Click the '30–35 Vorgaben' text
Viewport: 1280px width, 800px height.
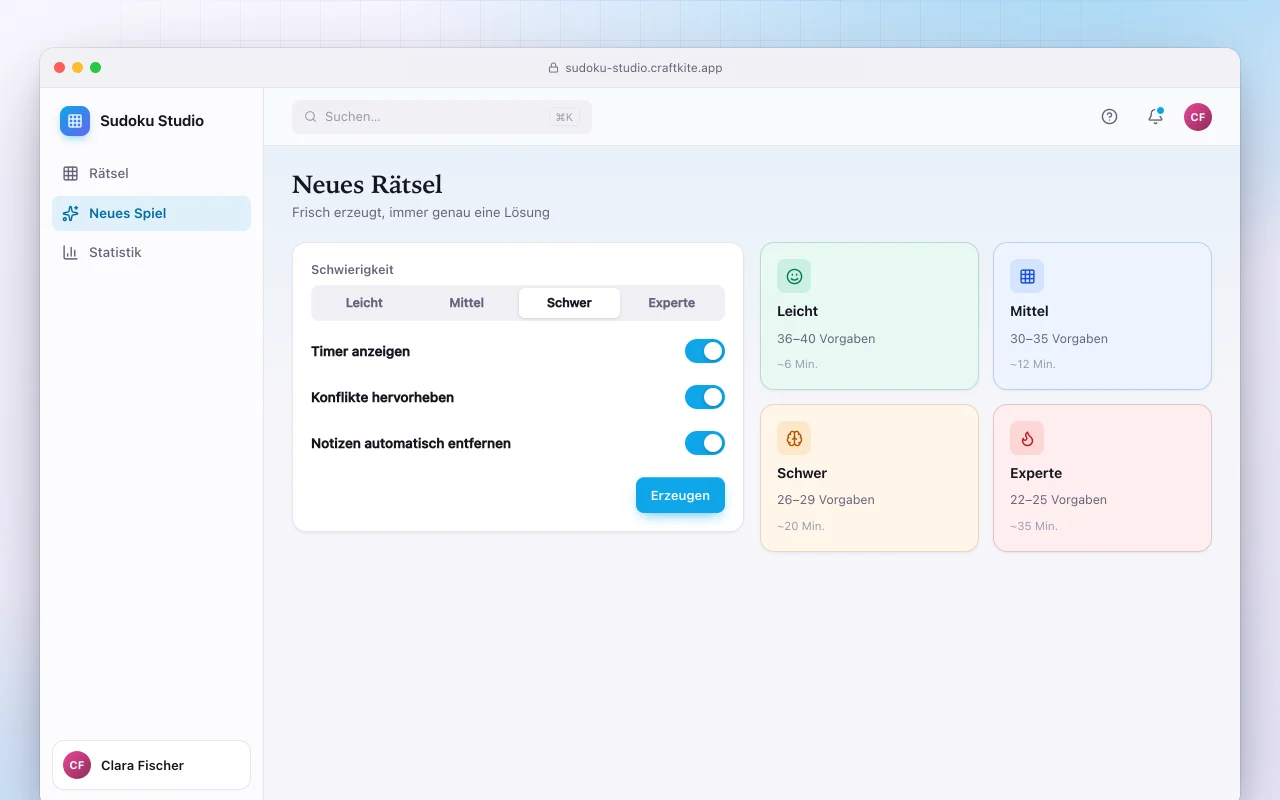click(1059, 338)
